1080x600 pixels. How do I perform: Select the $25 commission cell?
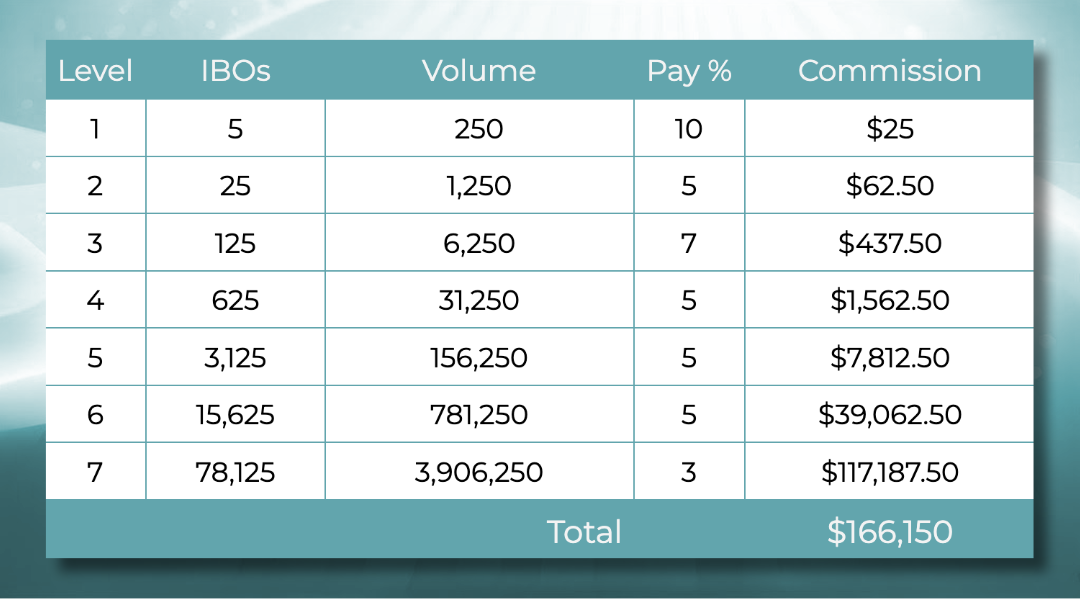click(889, 129)
